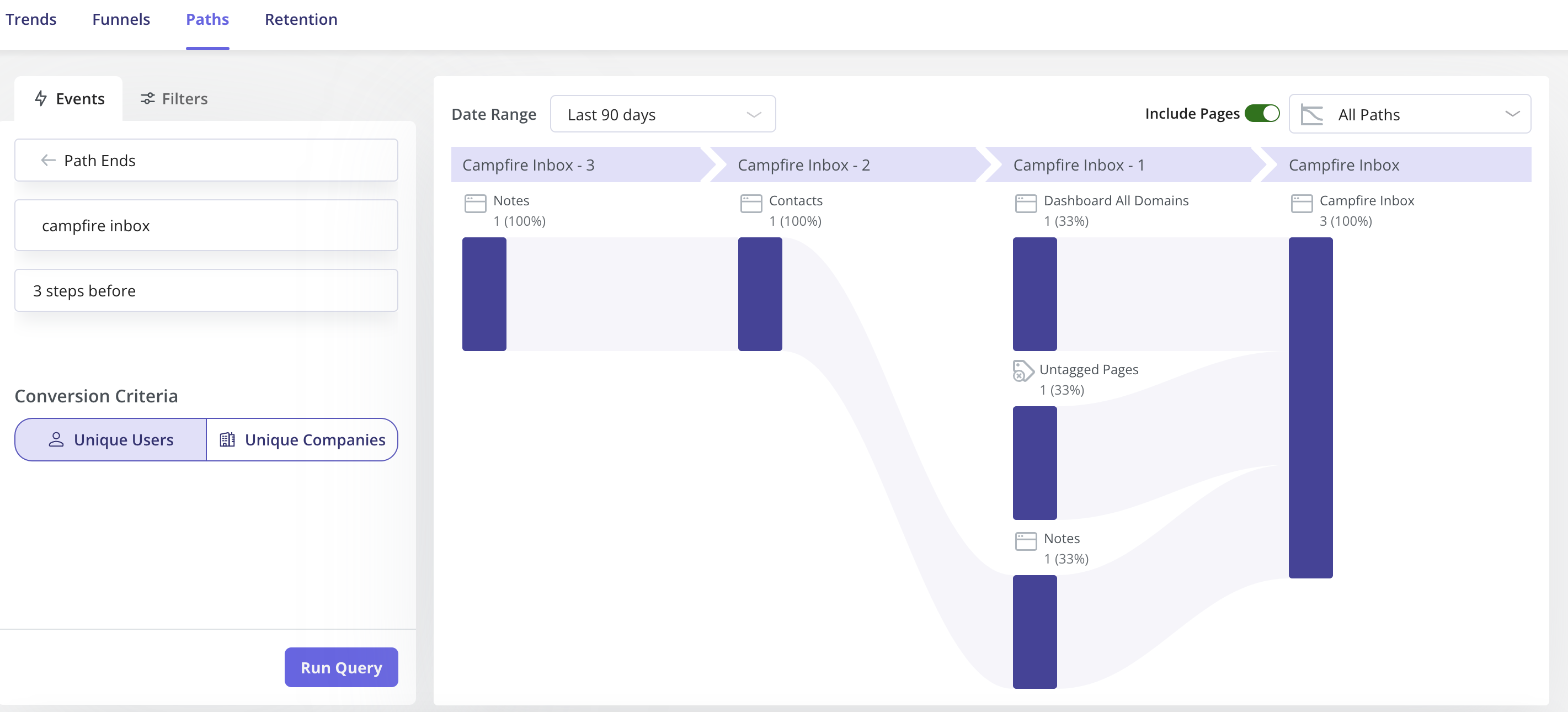Click the page icon beside Campfire Inbox 3 (100%)

(1302, 204)
